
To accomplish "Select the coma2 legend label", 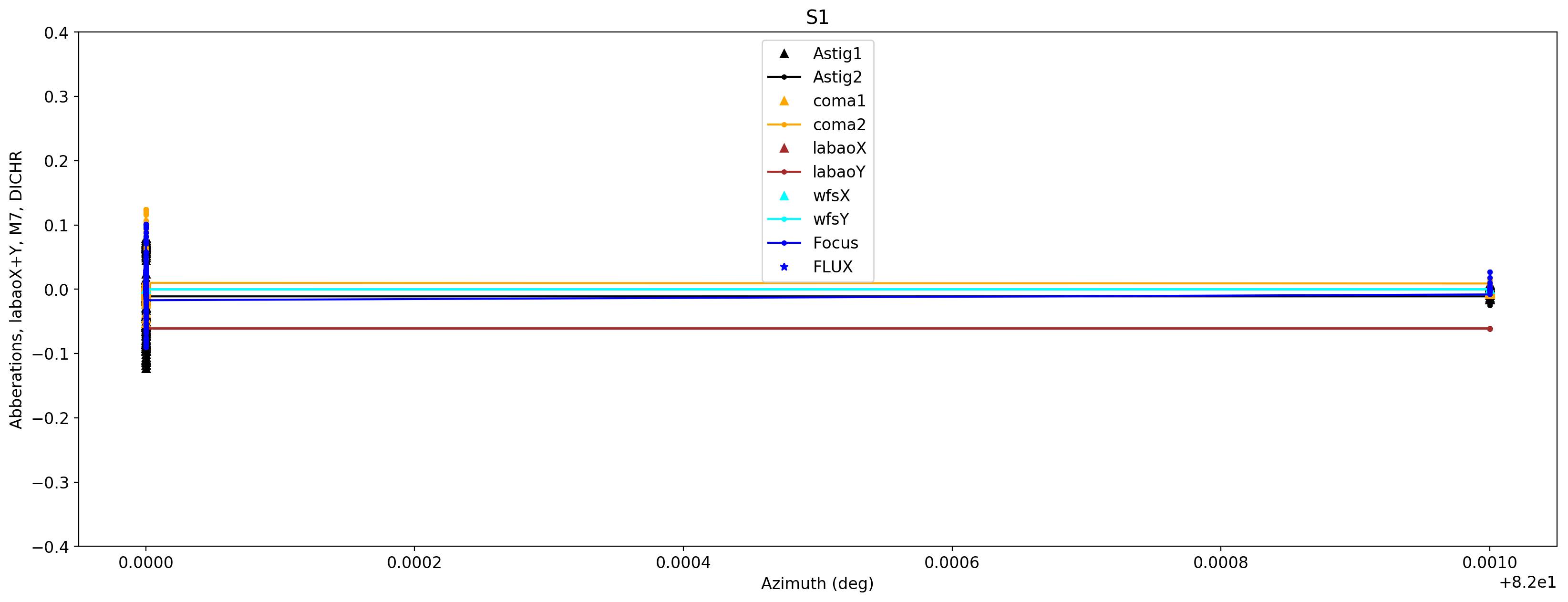I will click(839, 125).
